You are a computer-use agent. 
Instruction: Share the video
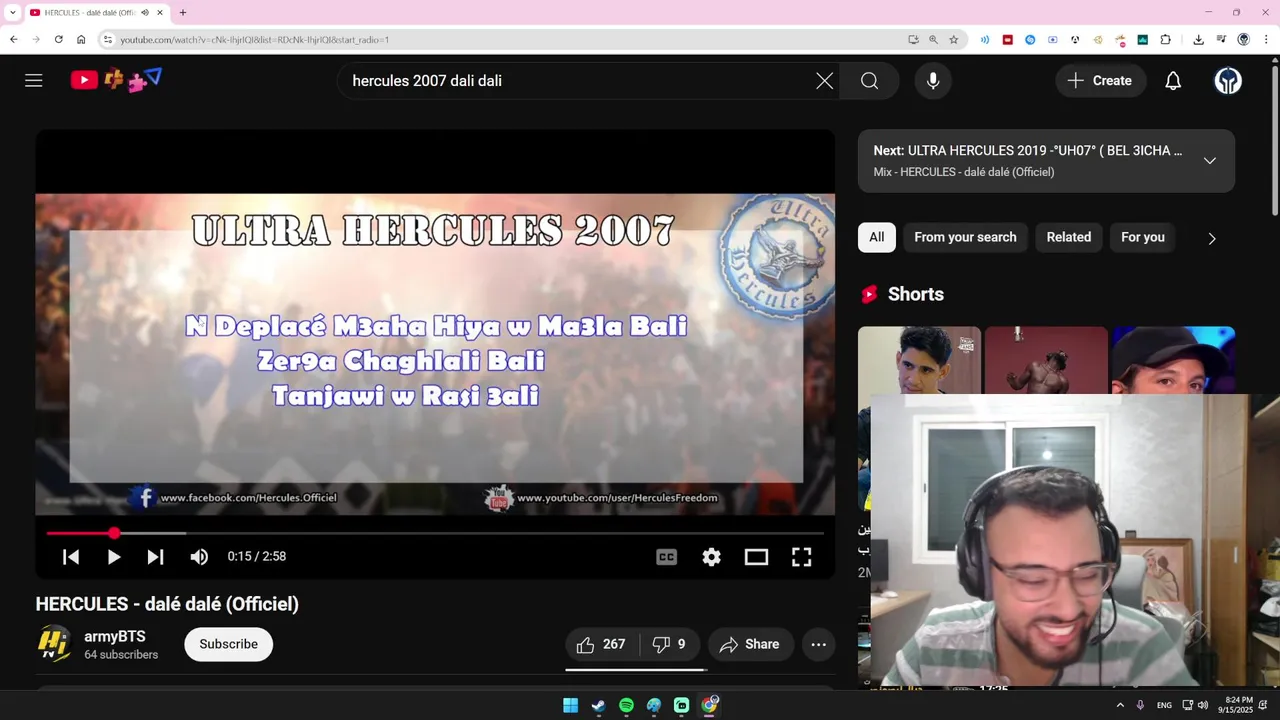[750, 645]
